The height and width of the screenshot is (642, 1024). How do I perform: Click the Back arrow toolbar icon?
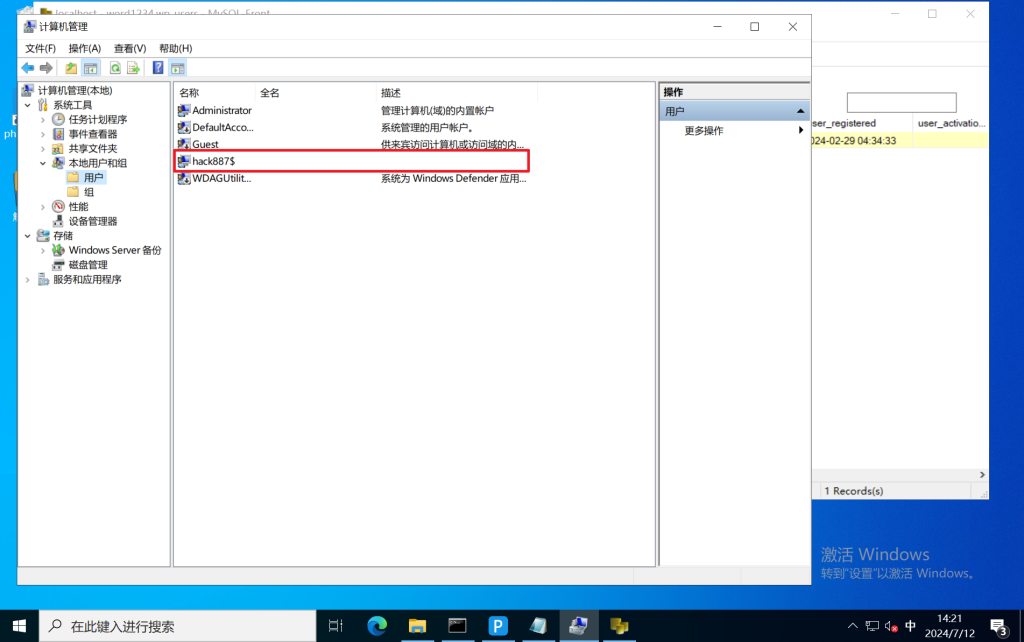tap(28, 68)
